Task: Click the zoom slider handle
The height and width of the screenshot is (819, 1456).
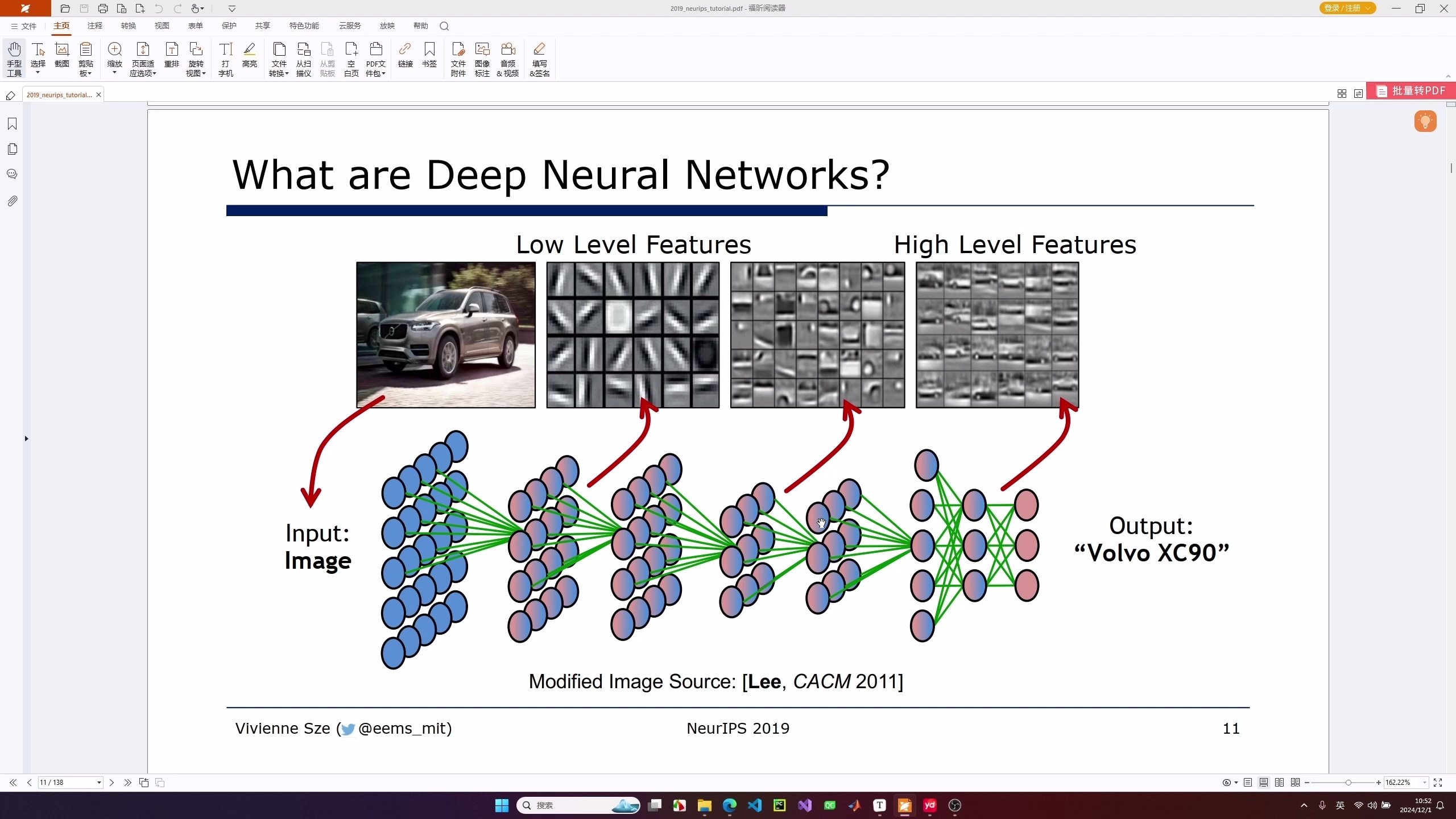Action: [x=1348, y=783]
